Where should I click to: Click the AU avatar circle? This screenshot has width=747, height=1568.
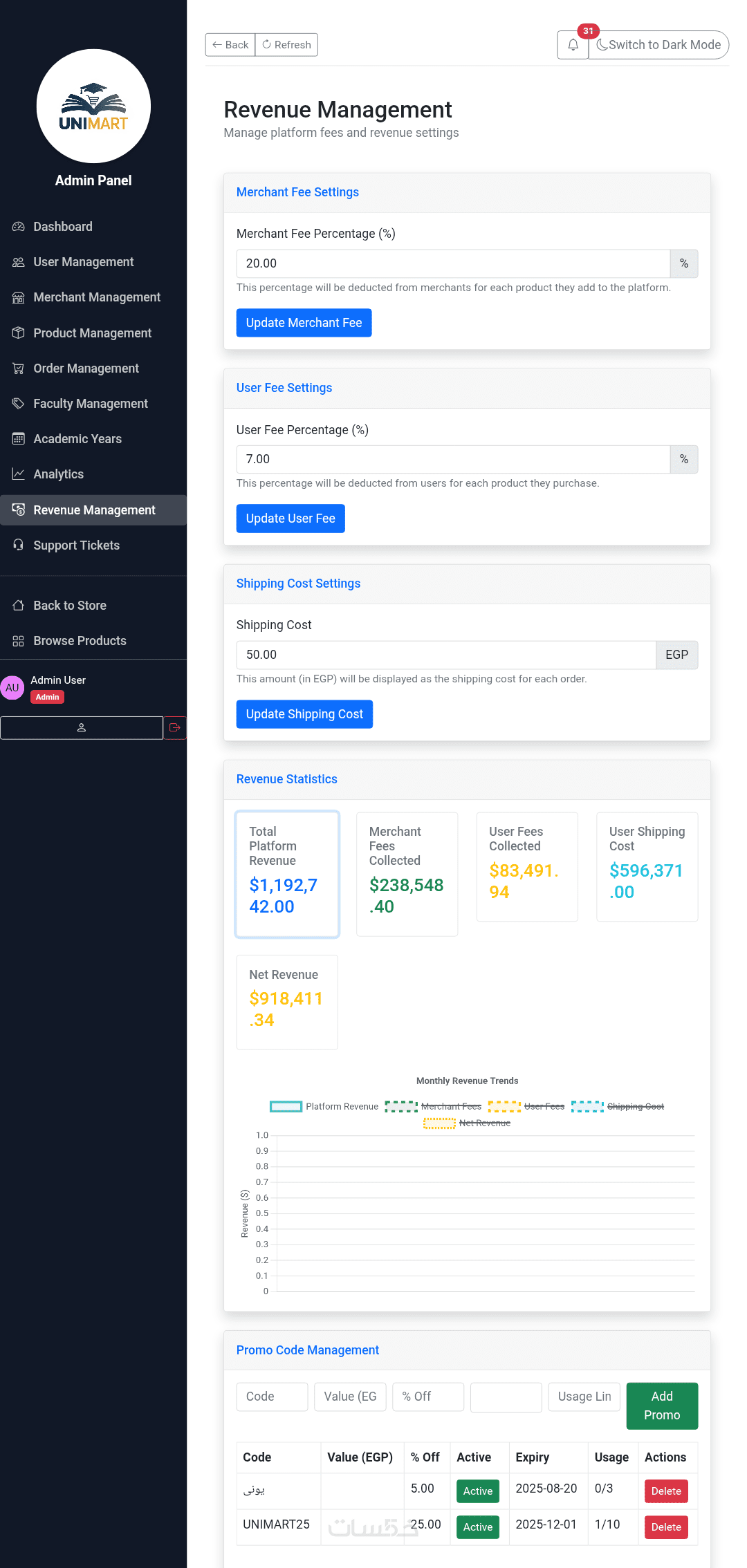click(12, 688)
